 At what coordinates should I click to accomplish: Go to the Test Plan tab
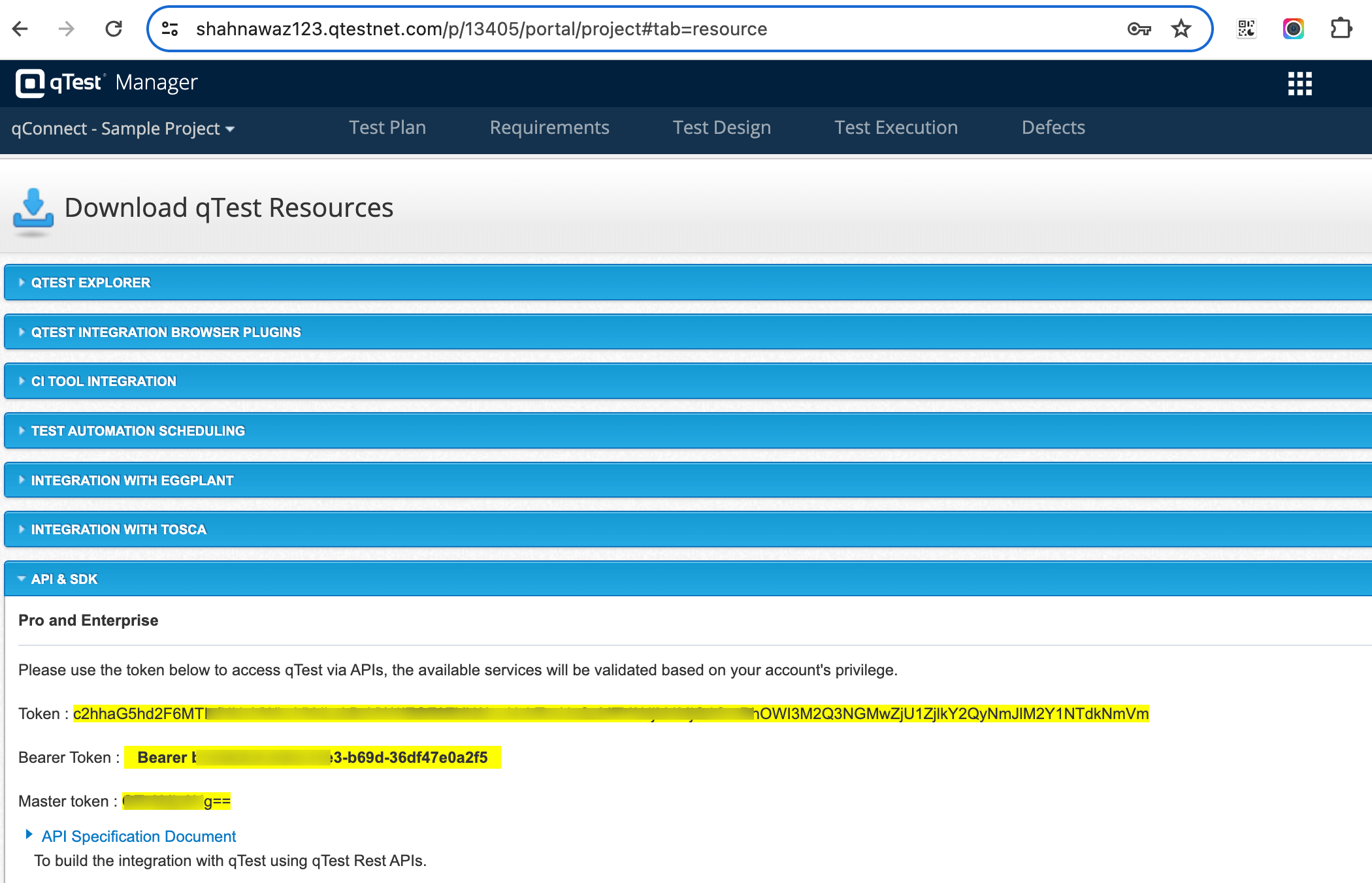coord(387,127)
